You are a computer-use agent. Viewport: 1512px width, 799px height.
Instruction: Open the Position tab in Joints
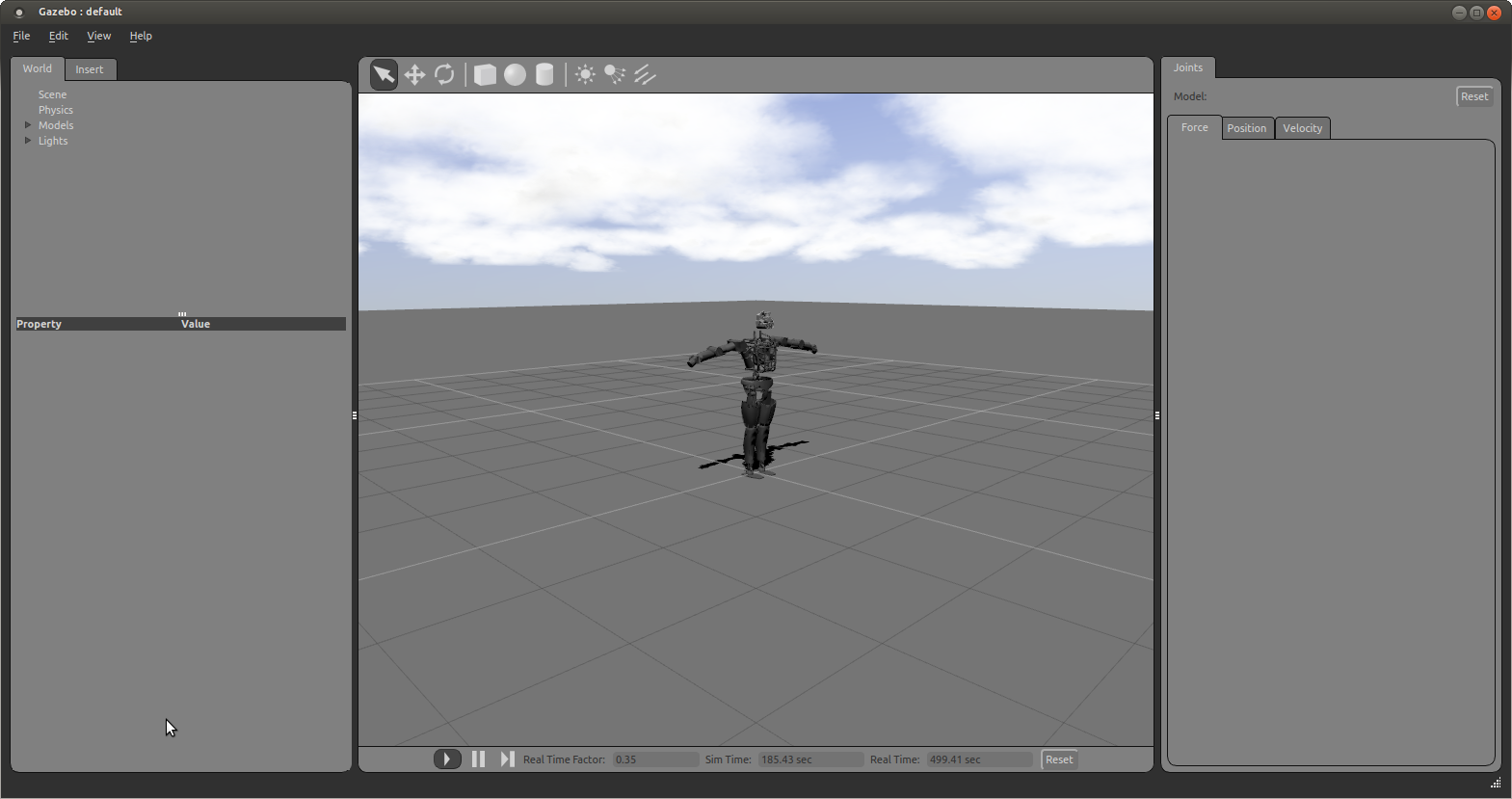pos(1246,128)
